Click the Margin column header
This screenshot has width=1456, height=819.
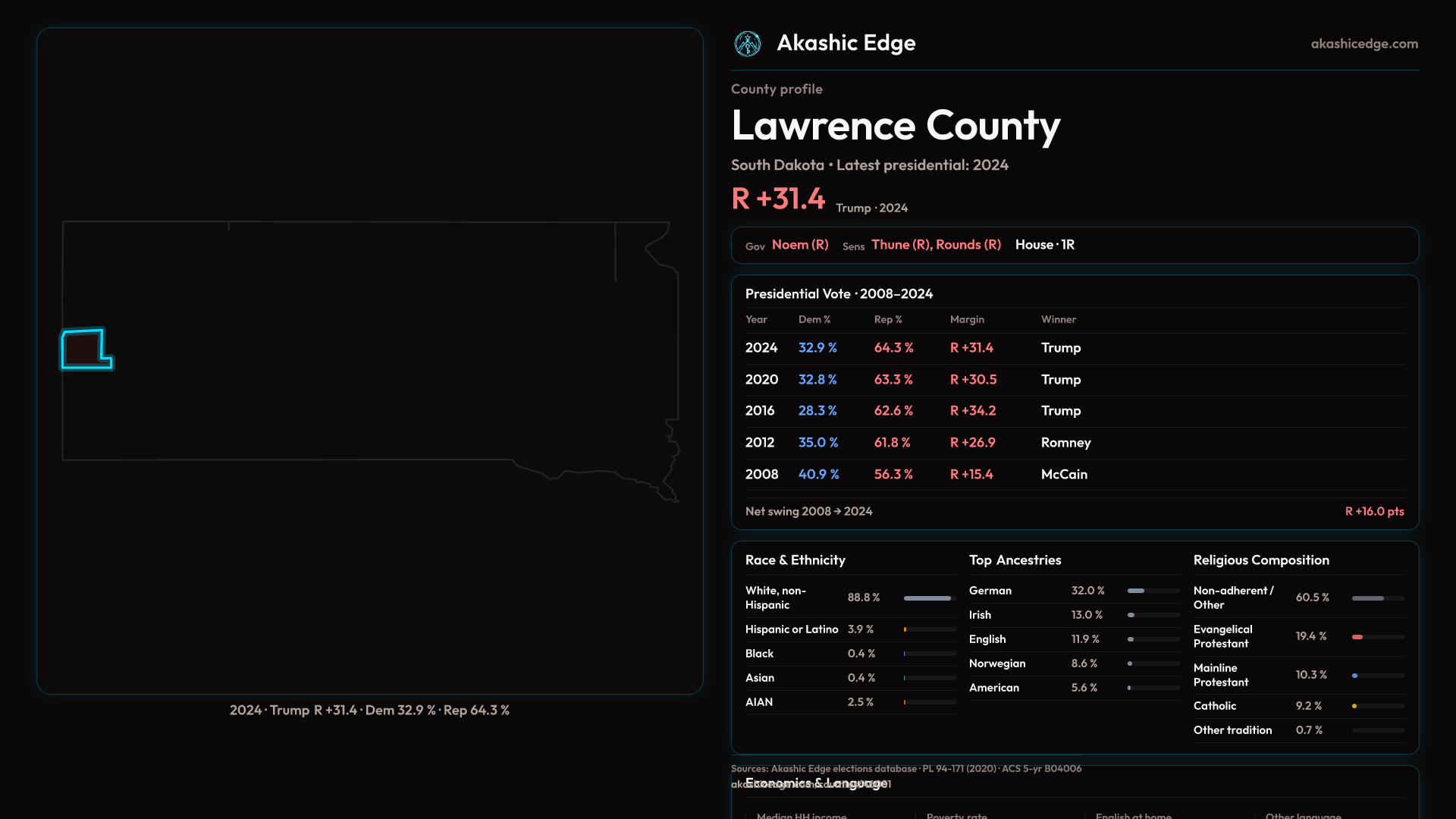coord(967,320)
